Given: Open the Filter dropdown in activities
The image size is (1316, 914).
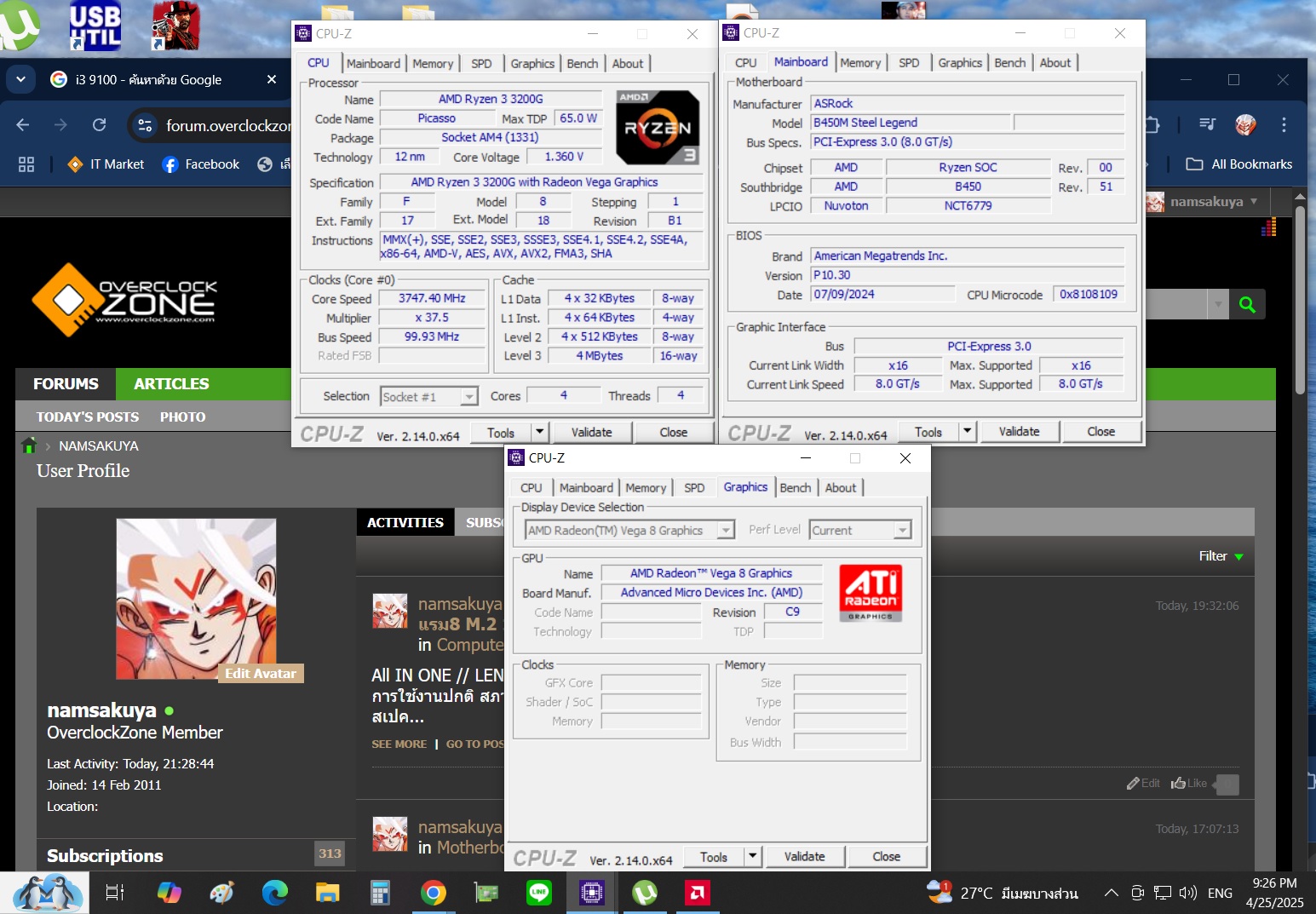Looking at the screenshot, I should coord(1221,556).
